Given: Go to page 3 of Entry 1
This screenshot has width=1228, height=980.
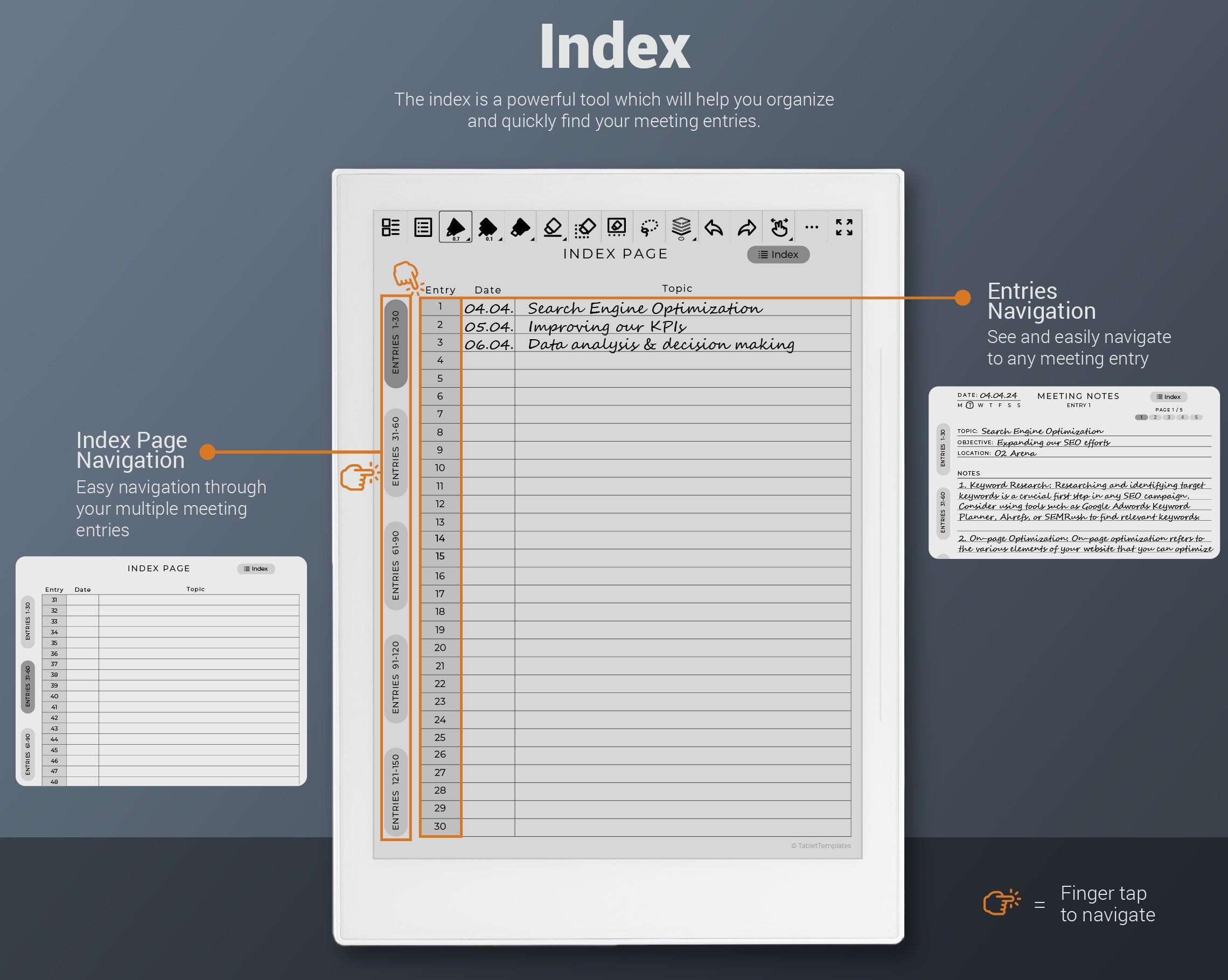Looking at the screenshot, I should point(1169,417).
